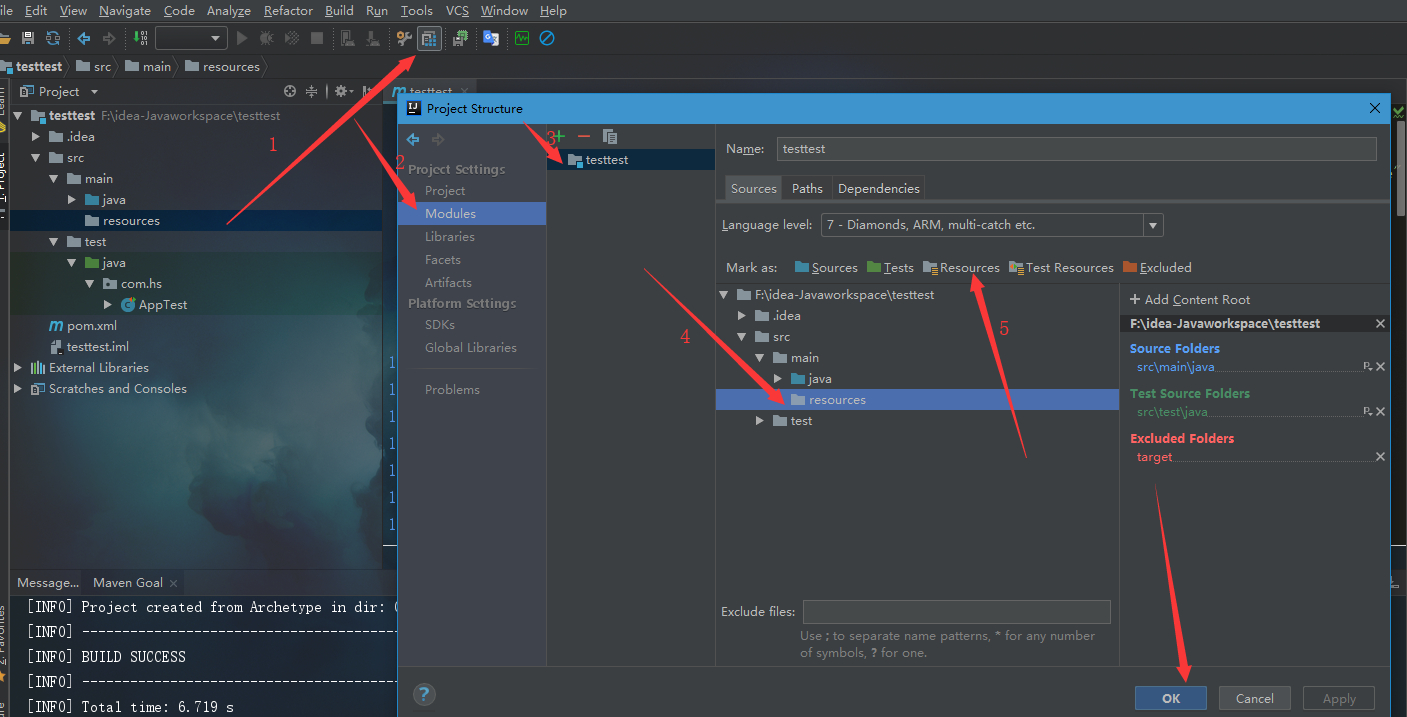
Task: Remove target excluded folder with X
Action: coord(1380,457)
